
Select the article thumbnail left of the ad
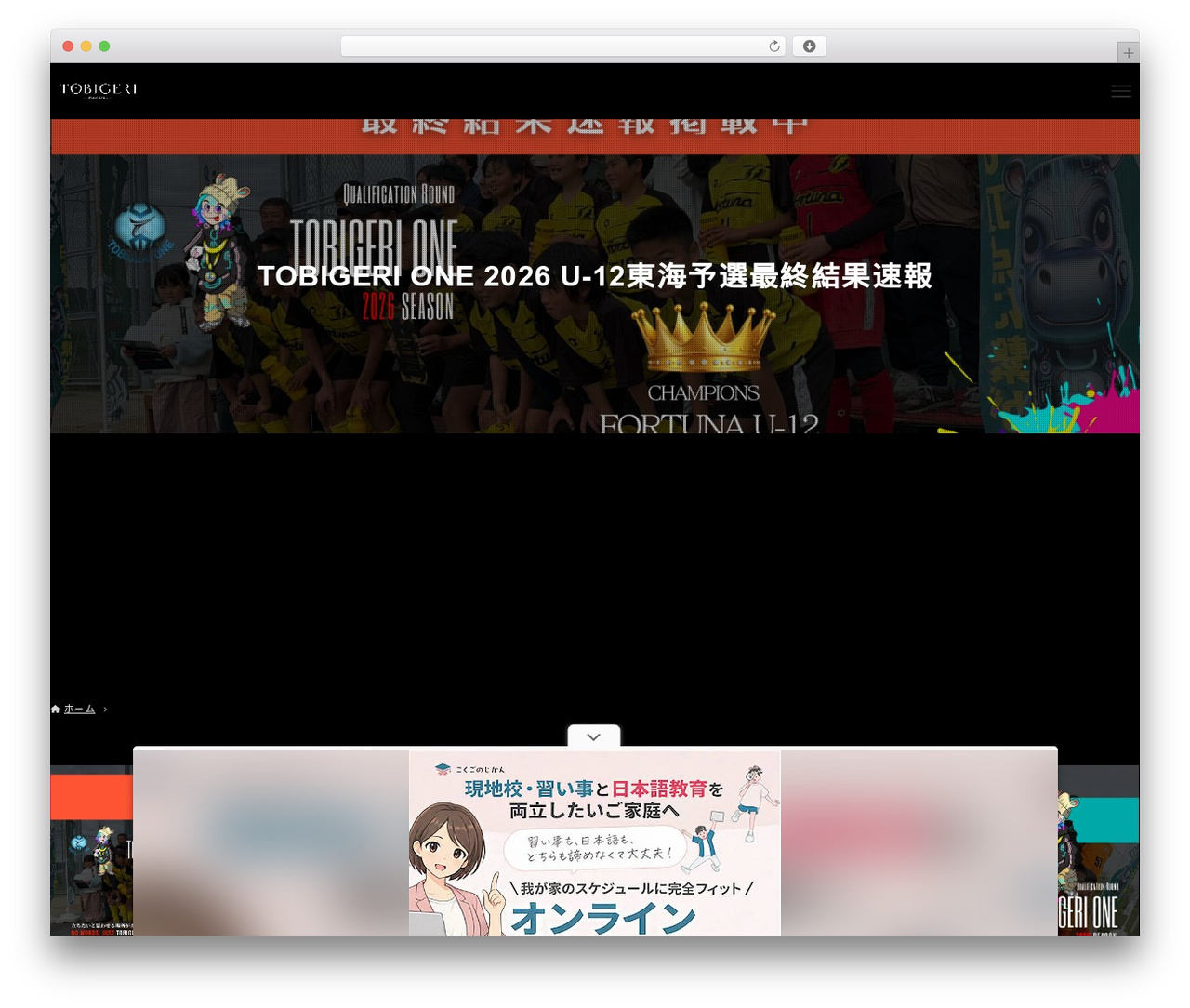(91, 851)
